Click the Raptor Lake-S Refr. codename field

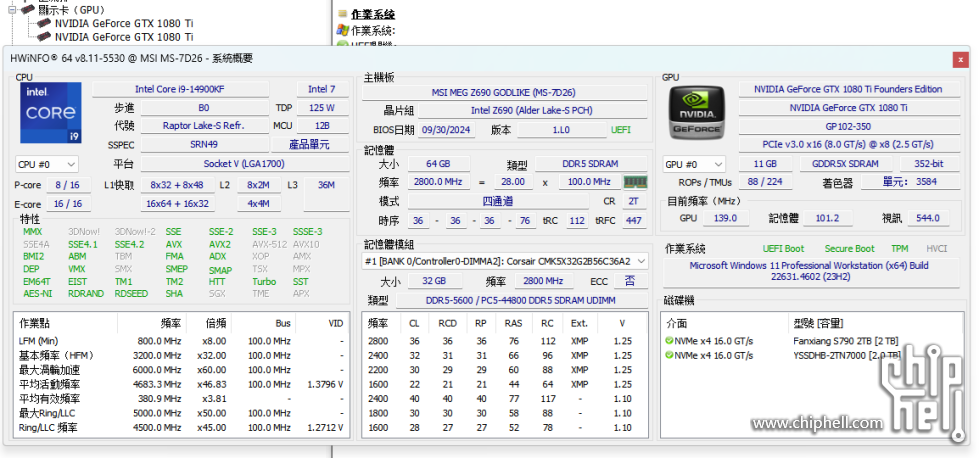pos(204,125)
